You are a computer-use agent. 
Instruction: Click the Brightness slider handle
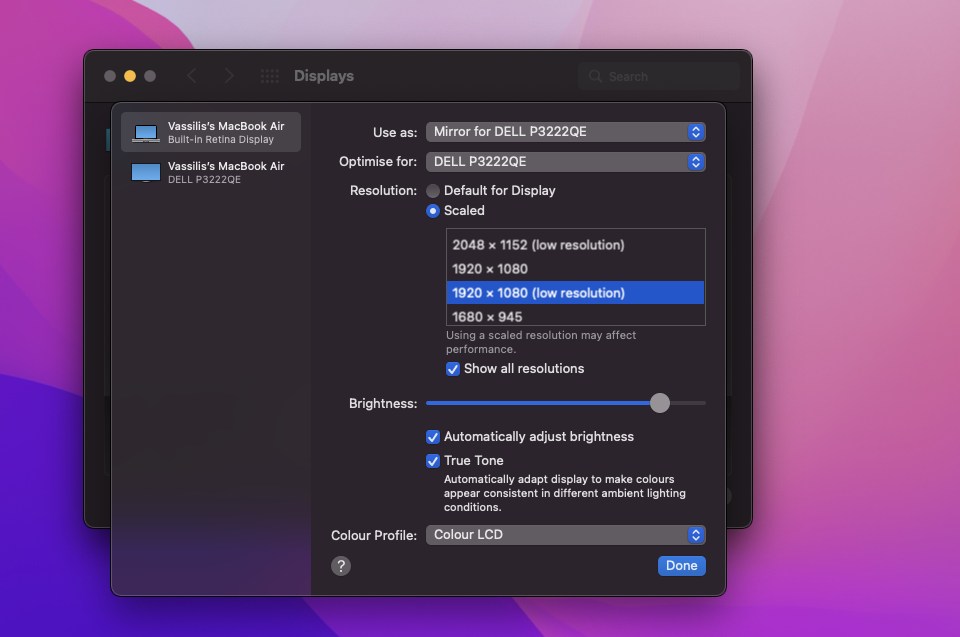[660, 403]
